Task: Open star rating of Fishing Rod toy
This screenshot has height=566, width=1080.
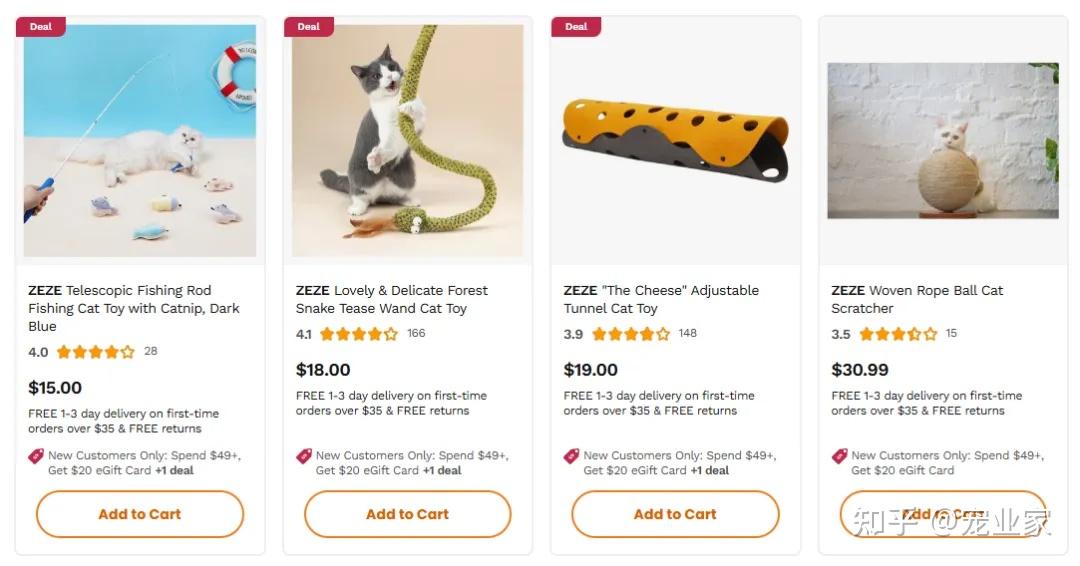Action: coord(95,352)
